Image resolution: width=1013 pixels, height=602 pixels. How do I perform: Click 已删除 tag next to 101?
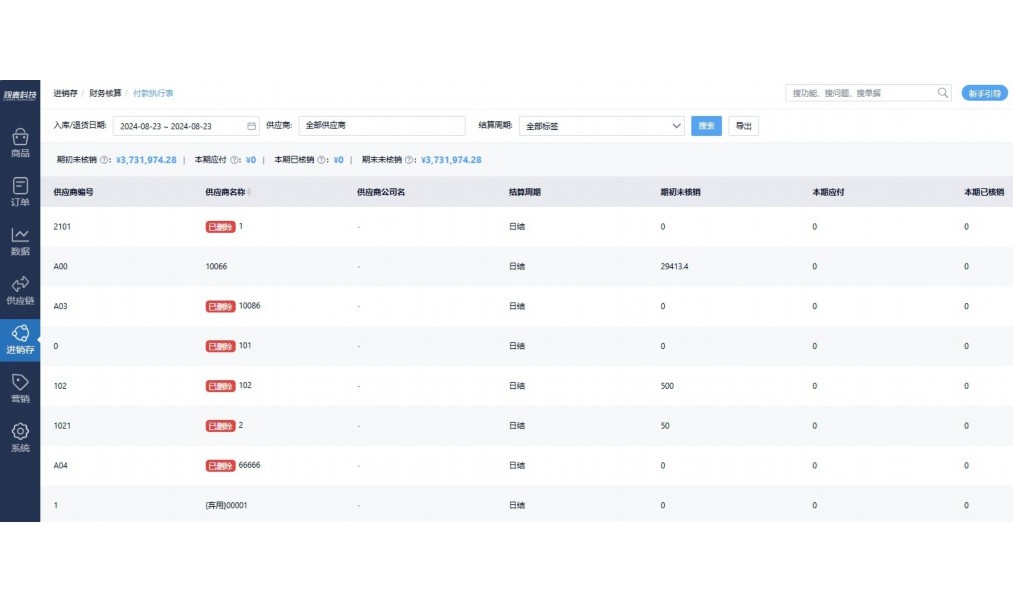click(x=220, y=346)
